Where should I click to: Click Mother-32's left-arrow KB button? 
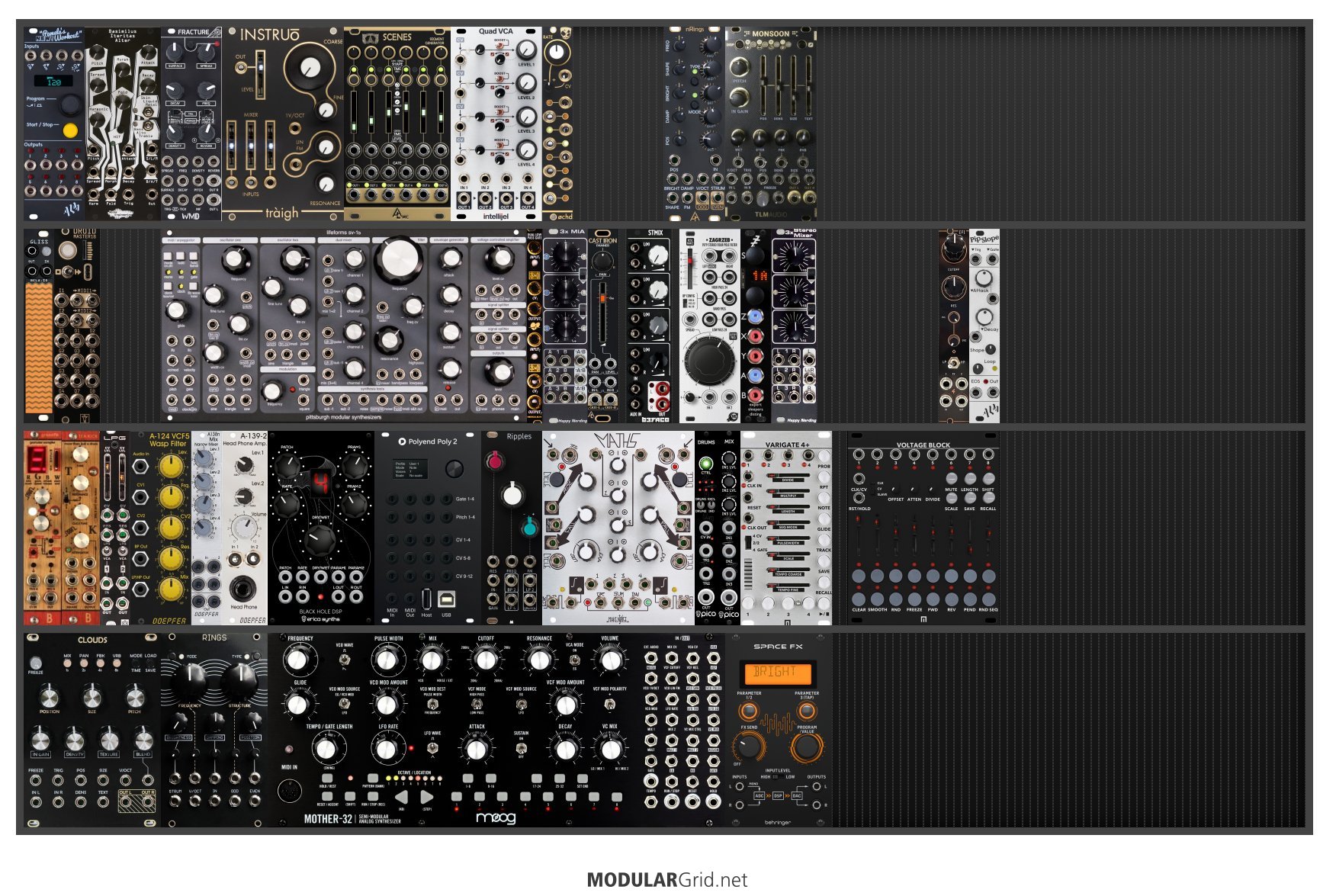tap(401, 798)
